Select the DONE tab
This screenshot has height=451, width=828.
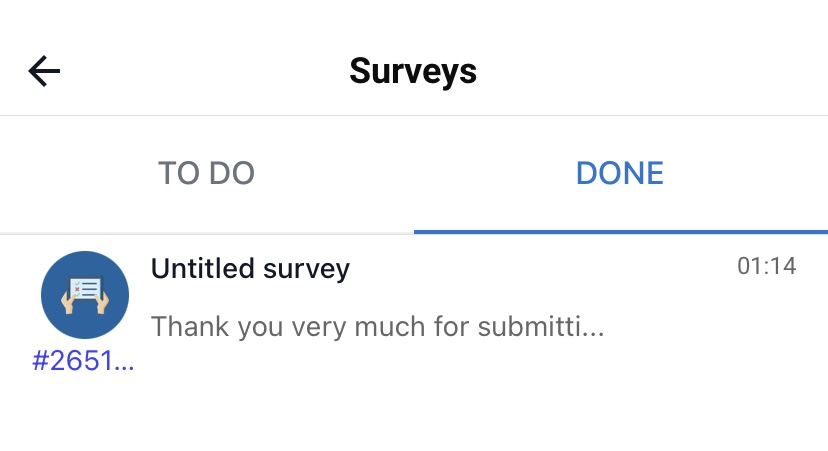[x=620, y=173]
